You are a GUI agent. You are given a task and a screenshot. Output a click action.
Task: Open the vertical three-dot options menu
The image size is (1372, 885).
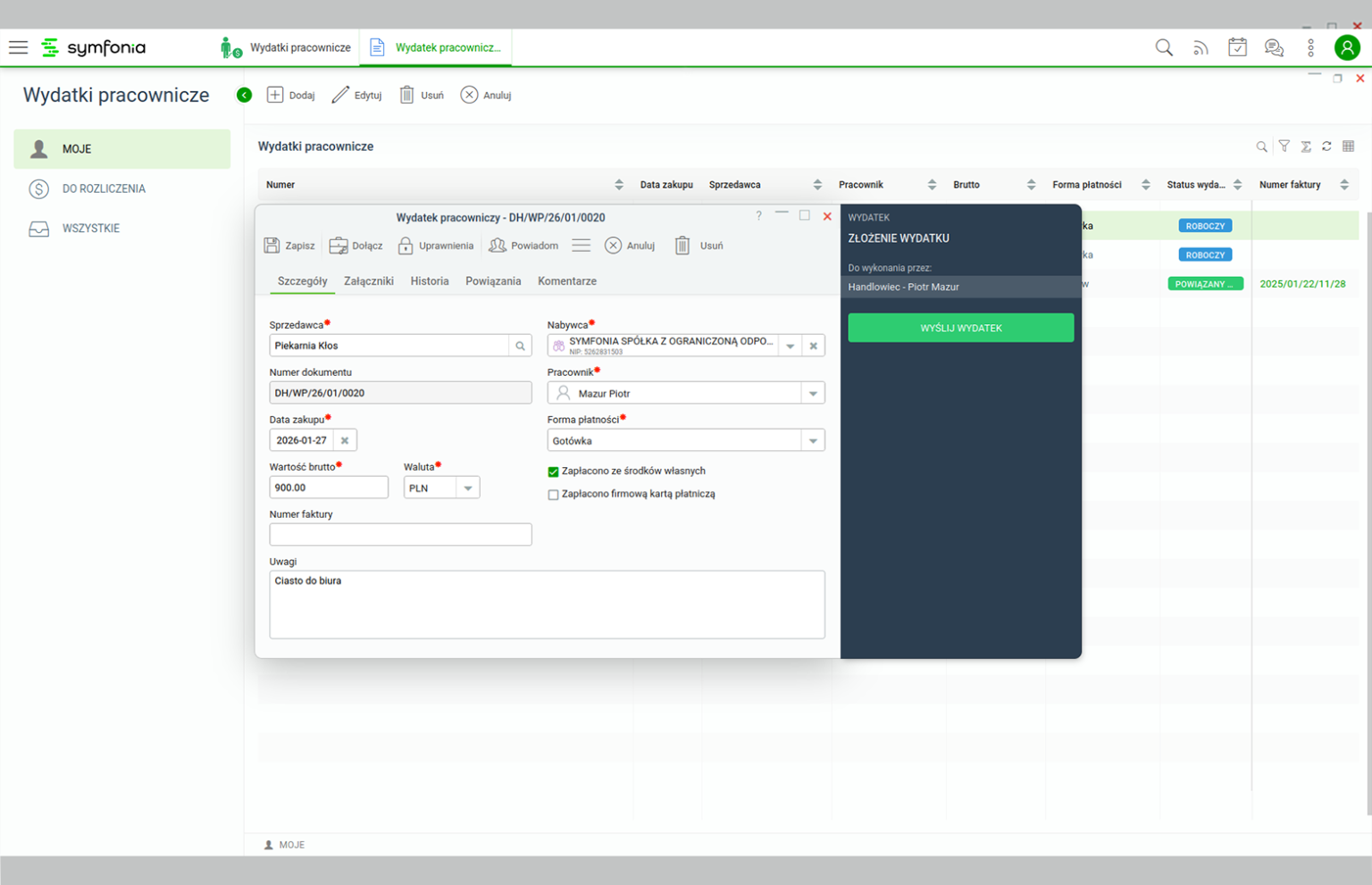click(x=1310, y=48)
